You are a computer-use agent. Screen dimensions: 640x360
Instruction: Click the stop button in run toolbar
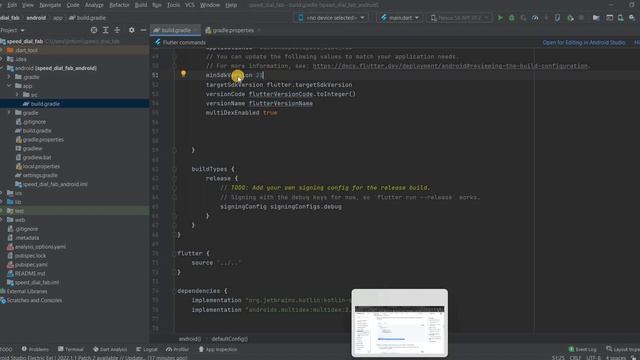tap(582, 18)
